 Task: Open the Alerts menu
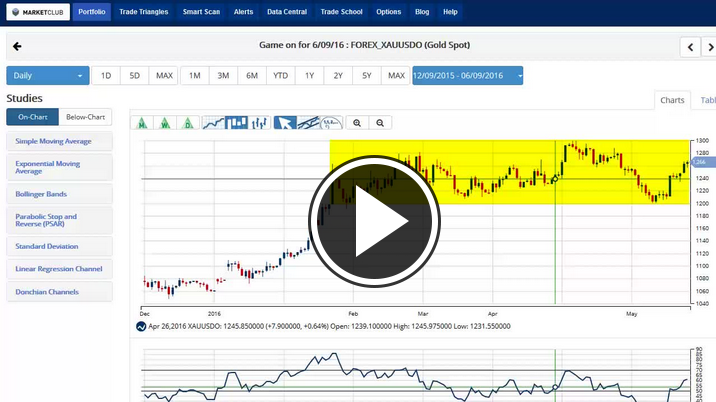[243, 12]
